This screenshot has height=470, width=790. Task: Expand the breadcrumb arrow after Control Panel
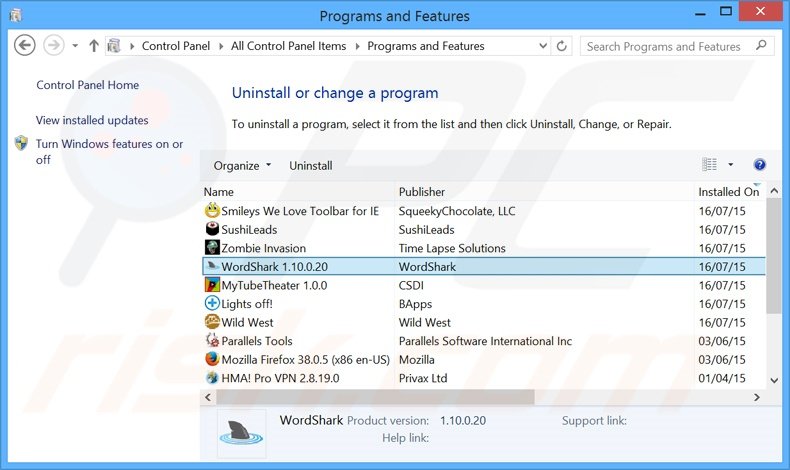coord(221,46)
